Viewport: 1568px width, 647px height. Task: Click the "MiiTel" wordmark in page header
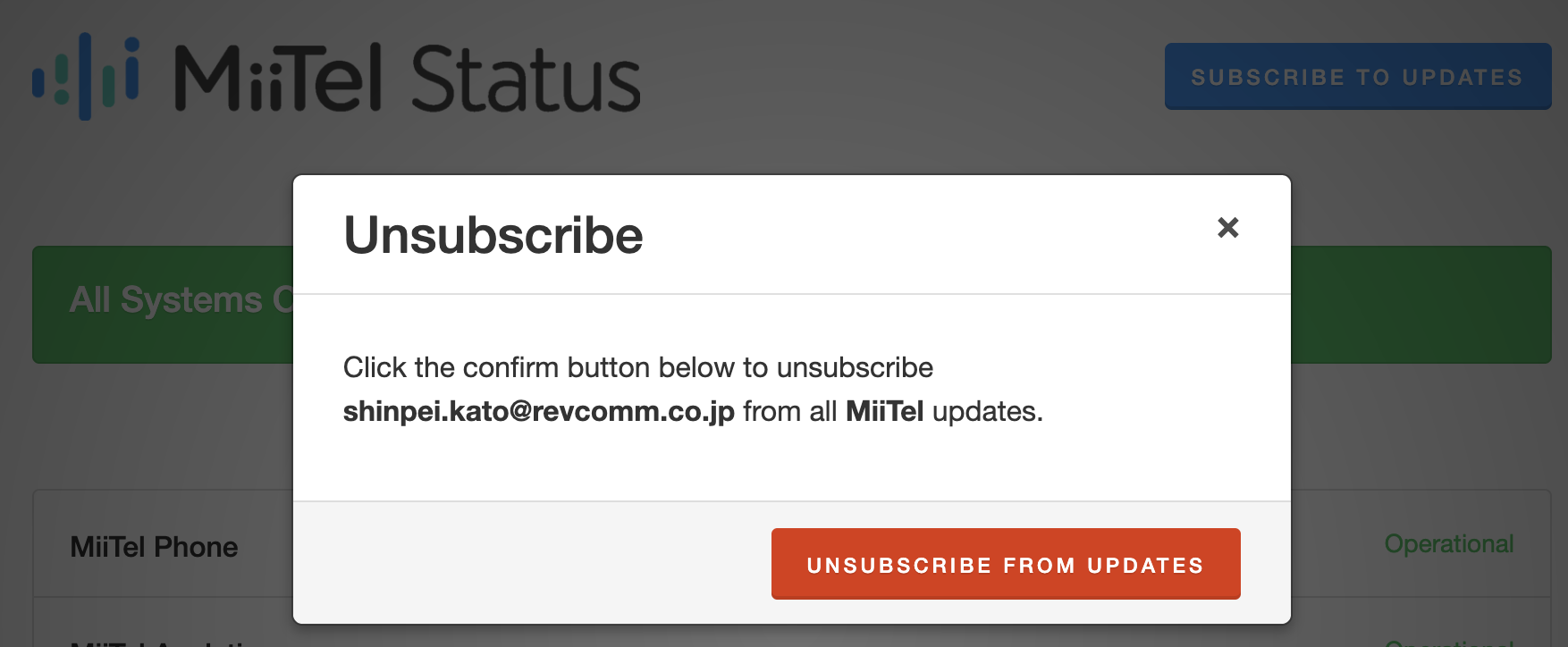click(x=279, y=79)
